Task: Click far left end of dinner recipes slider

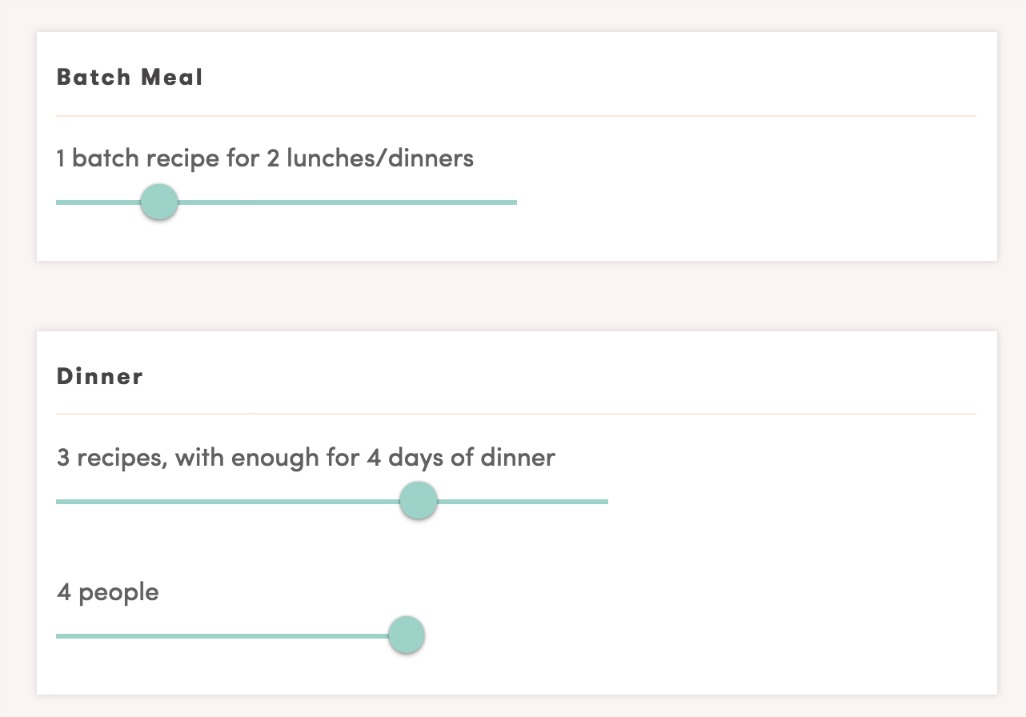Action: [x=59, y=501]
